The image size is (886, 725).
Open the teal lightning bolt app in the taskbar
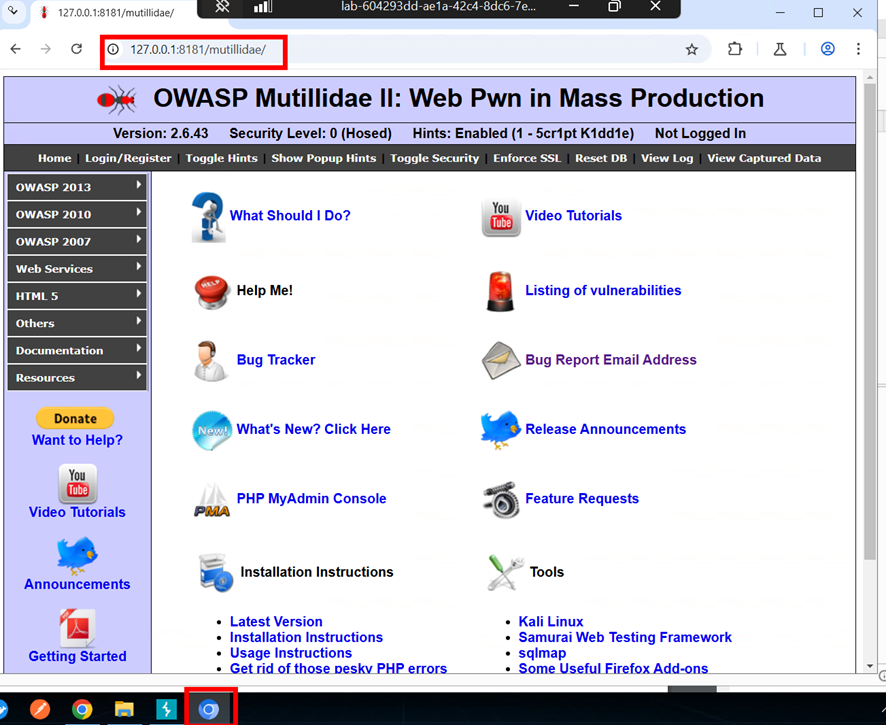(167, 709)
